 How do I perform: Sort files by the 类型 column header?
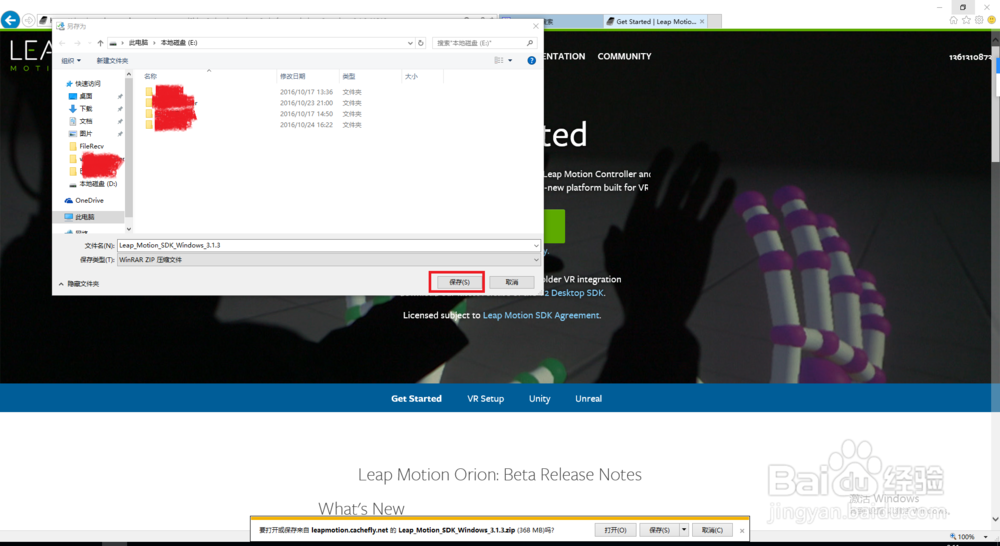tap(349, 77)
